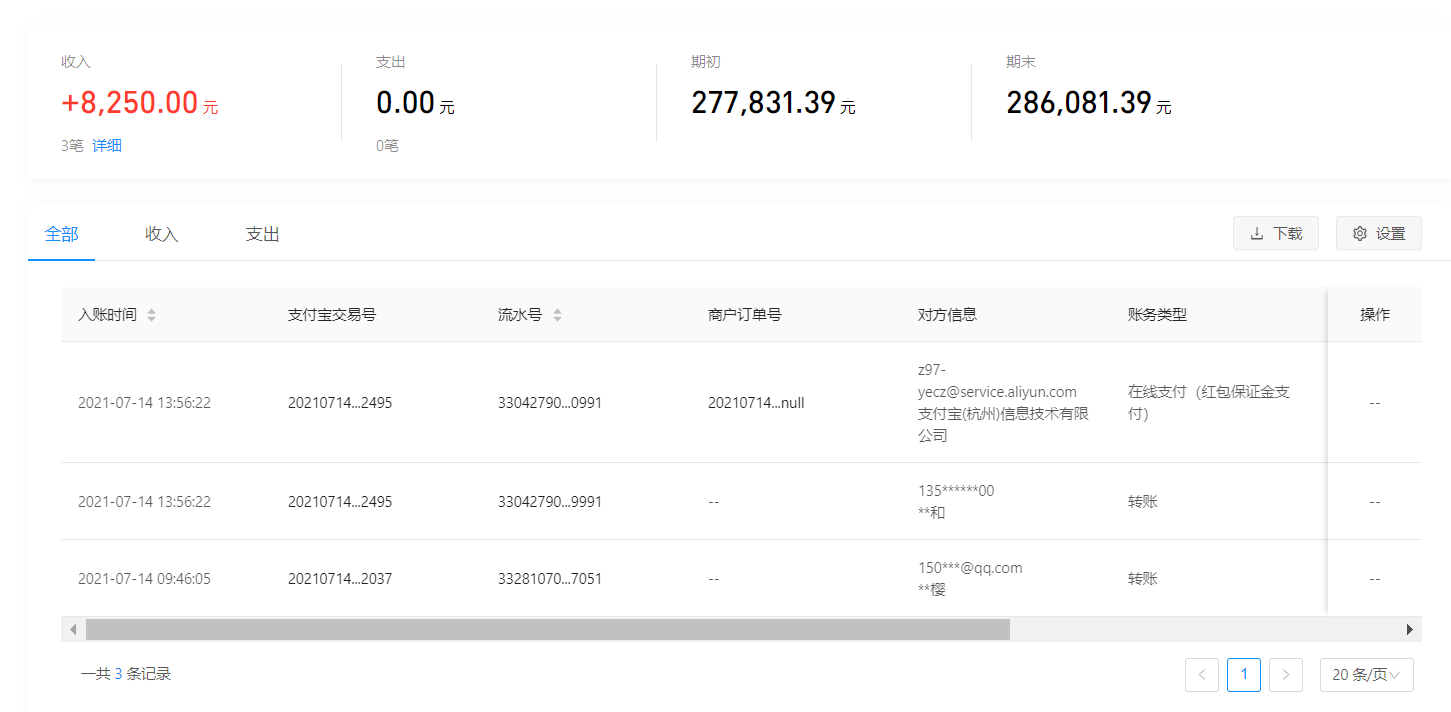Click horizontal scrollbar right arrow

click(x=1410, y=629)
